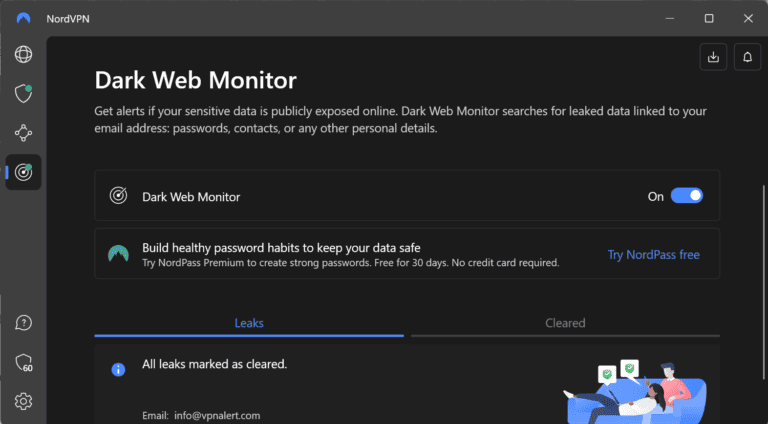Follow the Try NordPass free link
The image size is (768, 424).
pos(653,254)
